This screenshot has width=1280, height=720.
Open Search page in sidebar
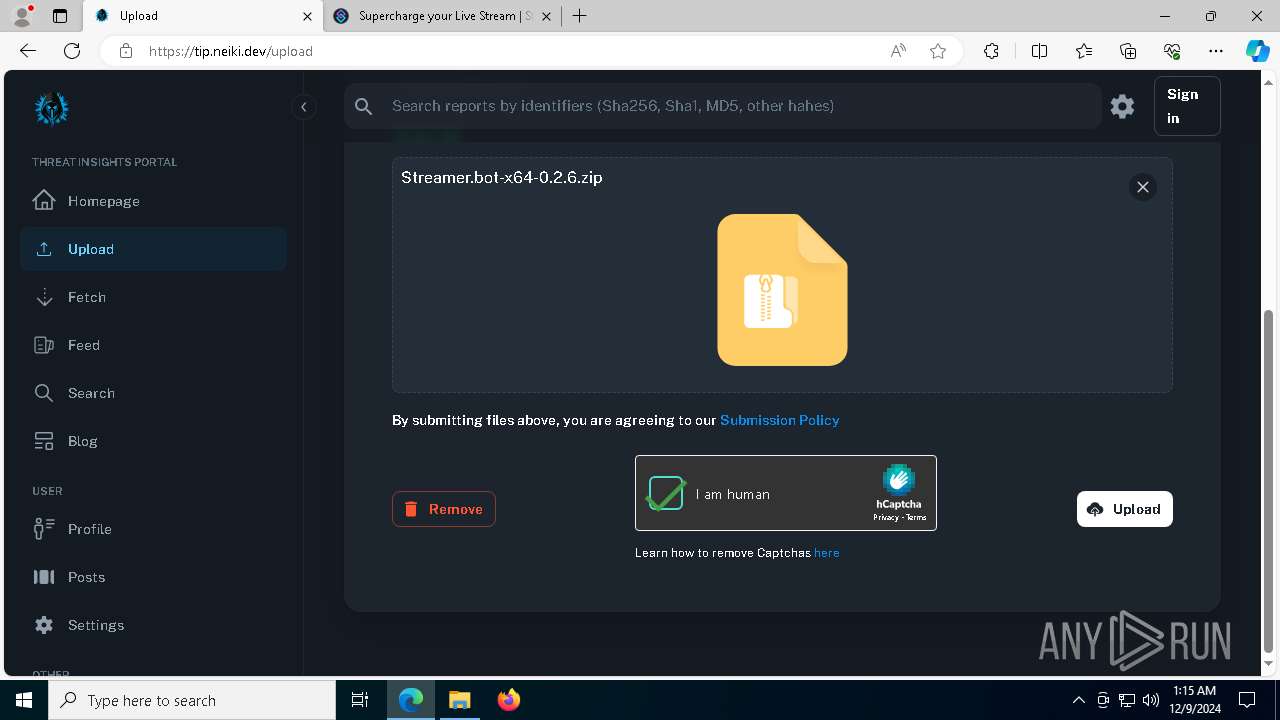[x=153, y=393]
